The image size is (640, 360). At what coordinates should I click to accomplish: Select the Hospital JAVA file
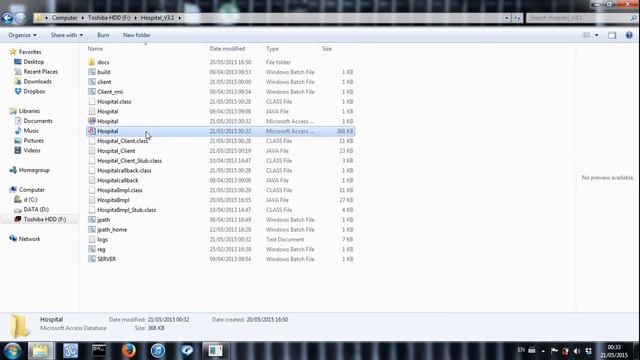pos(108,111)
